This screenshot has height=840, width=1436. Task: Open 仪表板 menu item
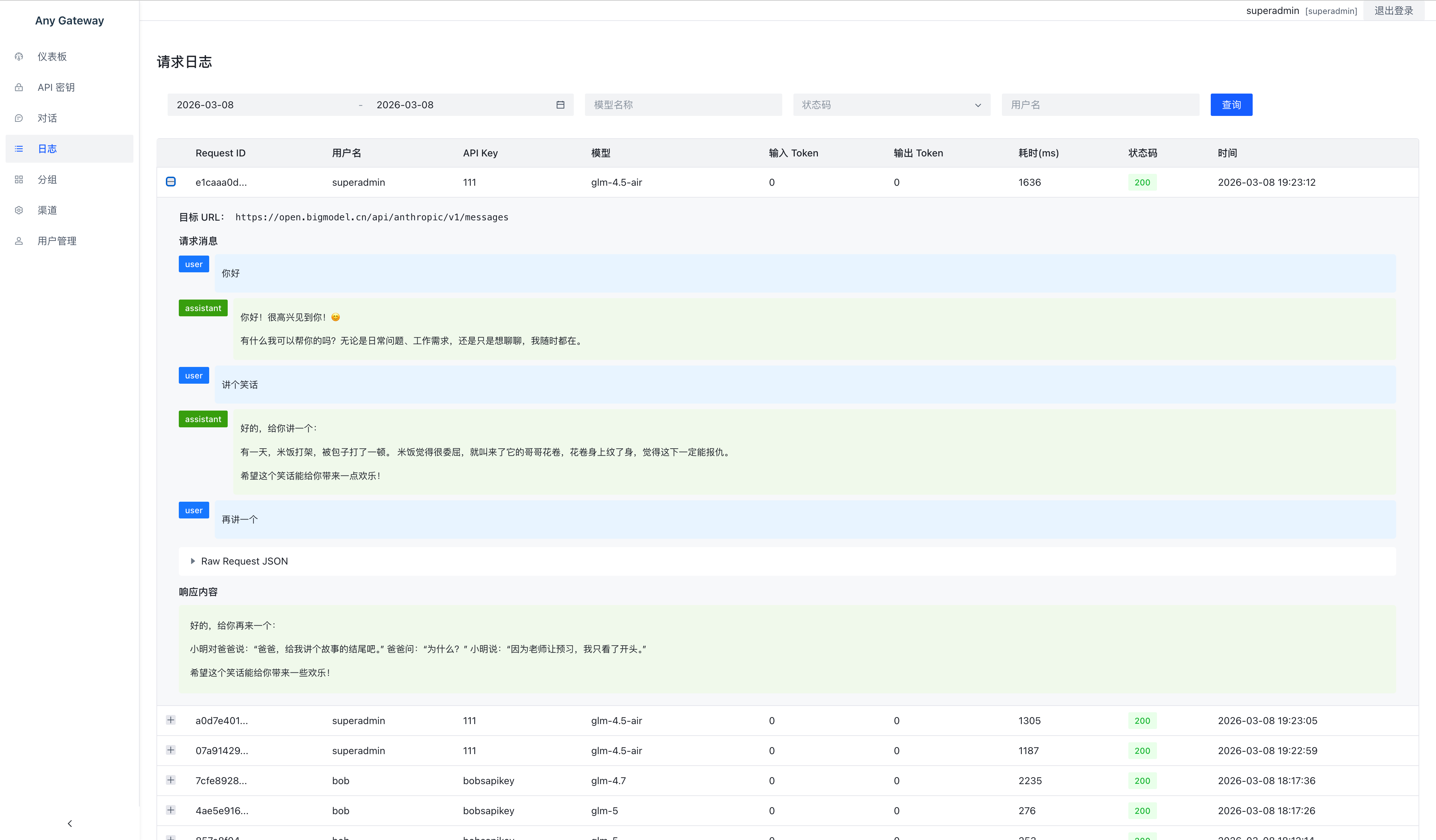69,57
